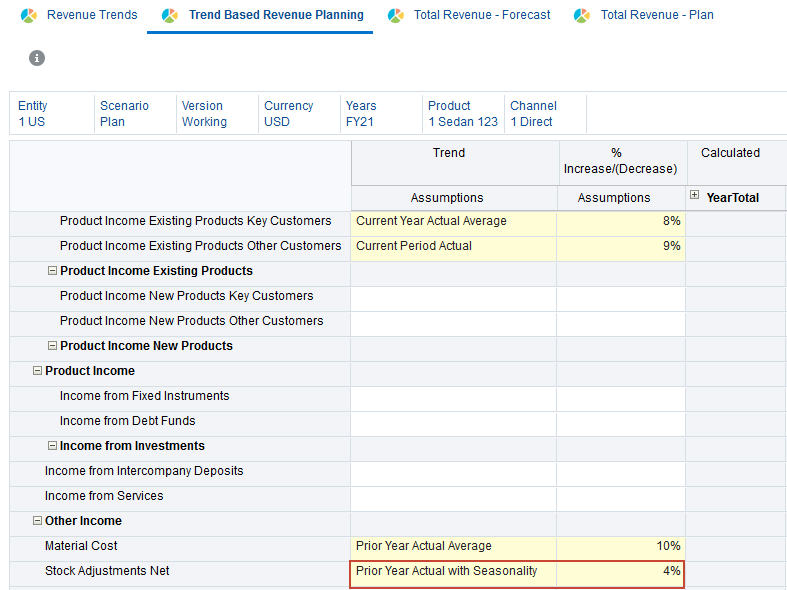Collapse the Other Income group
Viewport: 787px width, 590px height.
(37, 521)
